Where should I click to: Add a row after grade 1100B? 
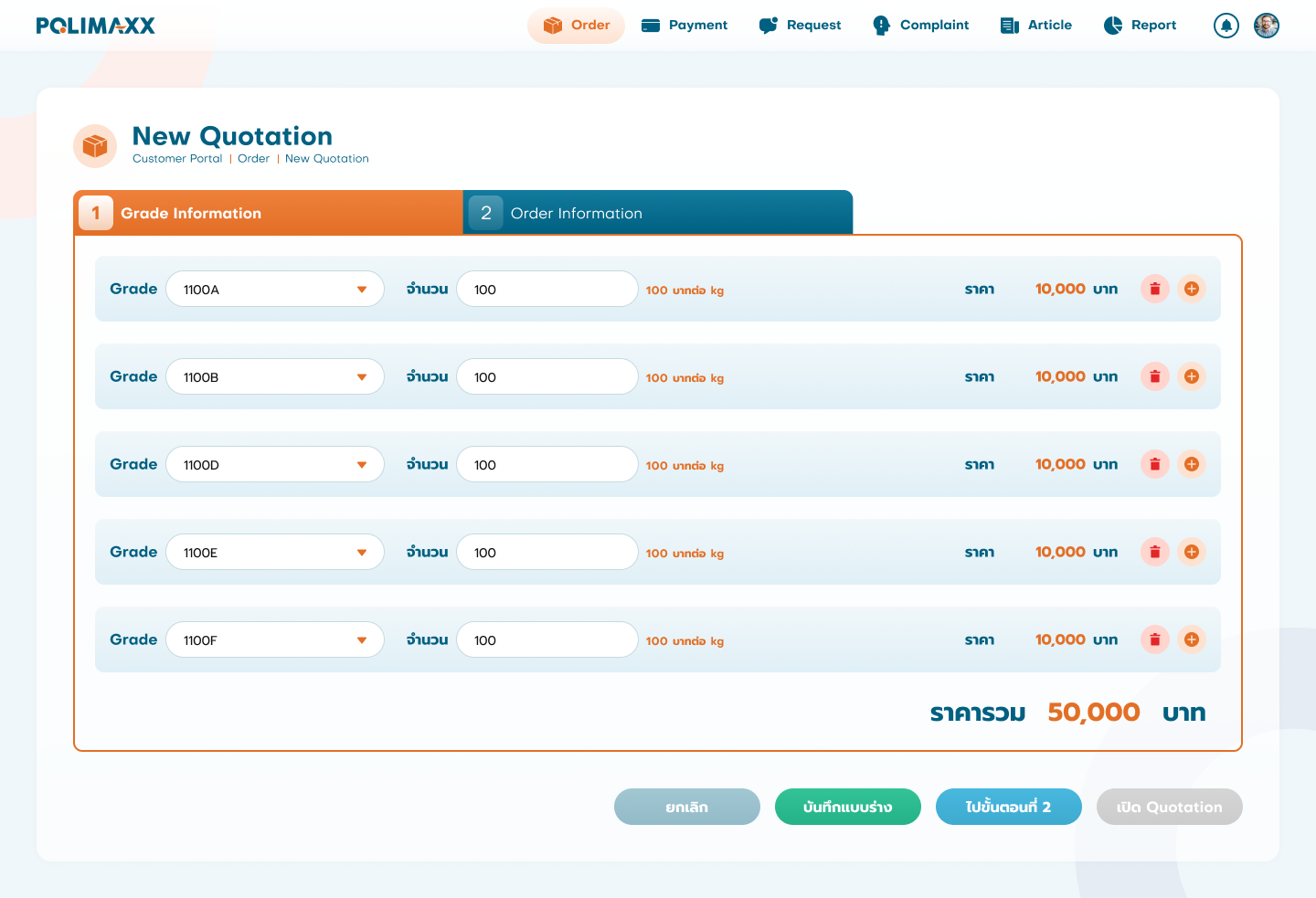point(1191,376)
